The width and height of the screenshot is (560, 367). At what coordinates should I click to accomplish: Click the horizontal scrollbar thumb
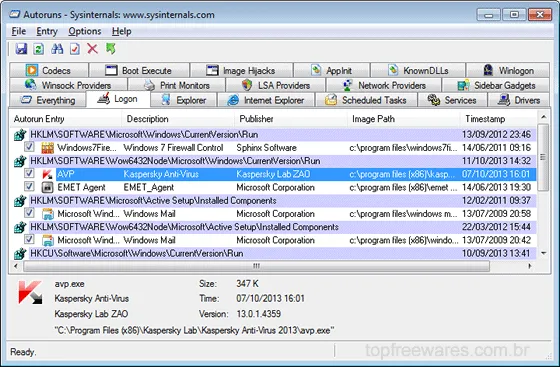point(256,266)
